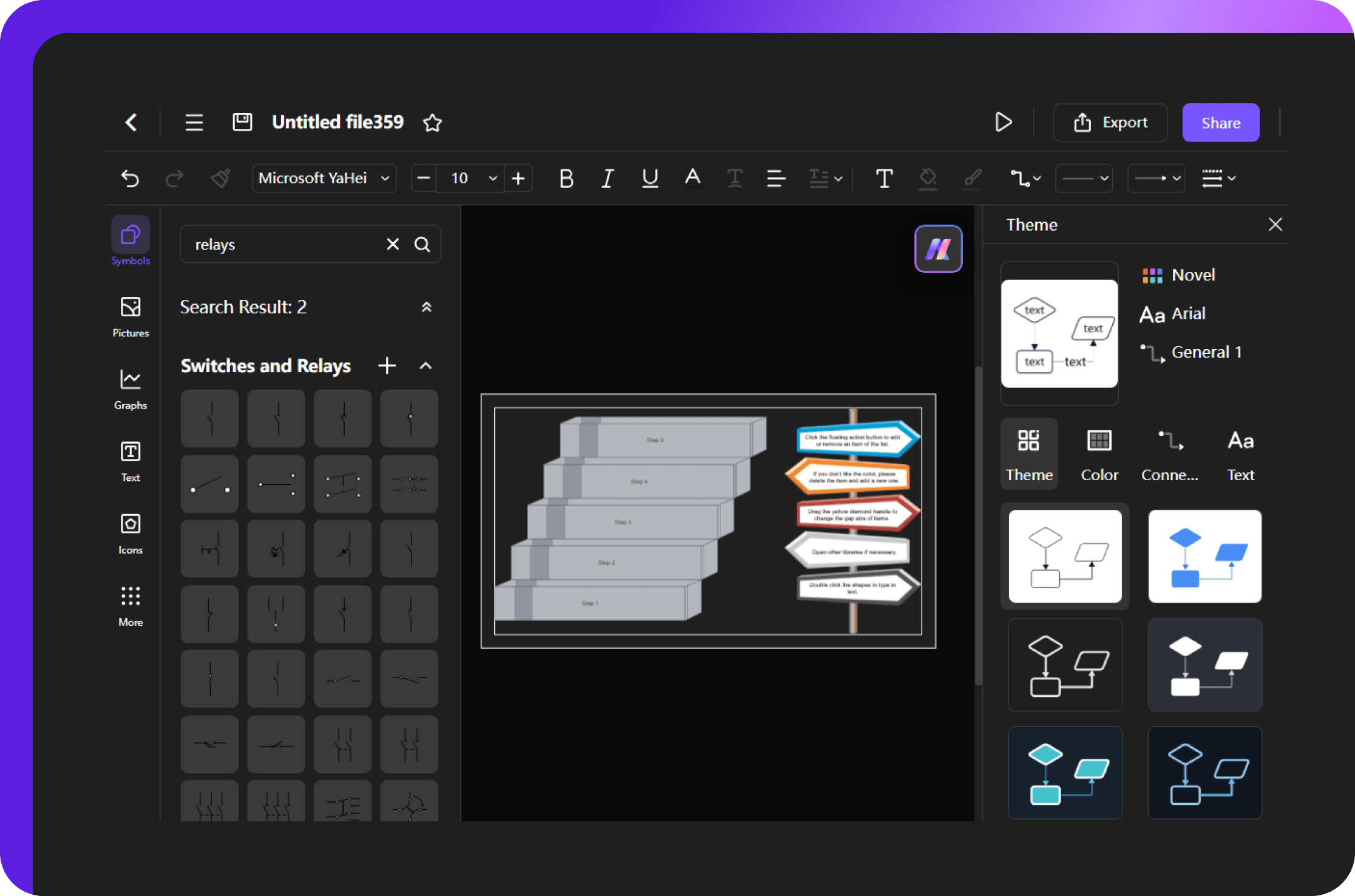Screen dimensions: 1355x896
Task: Select the Novel theme option
Action: click(1192, 275)
